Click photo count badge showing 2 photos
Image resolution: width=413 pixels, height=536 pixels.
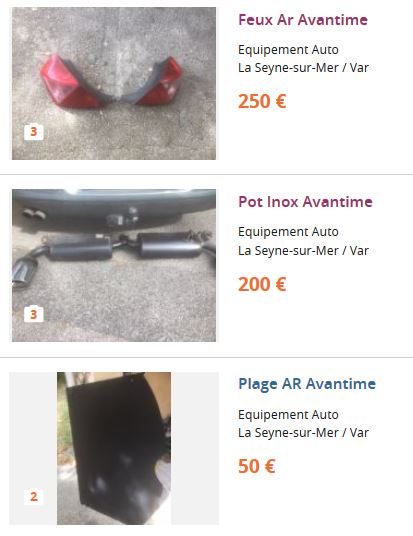[34, 496]
